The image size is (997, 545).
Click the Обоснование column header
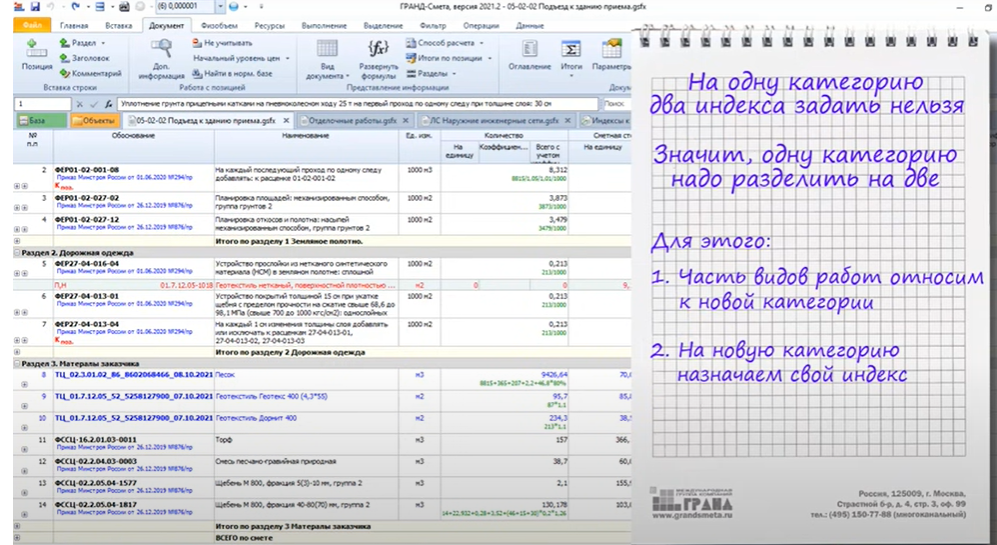click(x=134, y=135)
